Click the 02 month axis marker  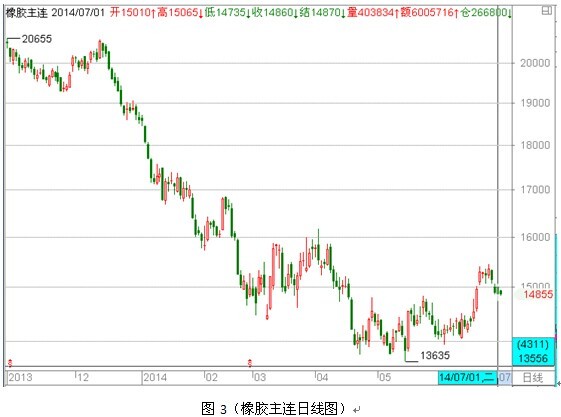(x=211, y=377)
